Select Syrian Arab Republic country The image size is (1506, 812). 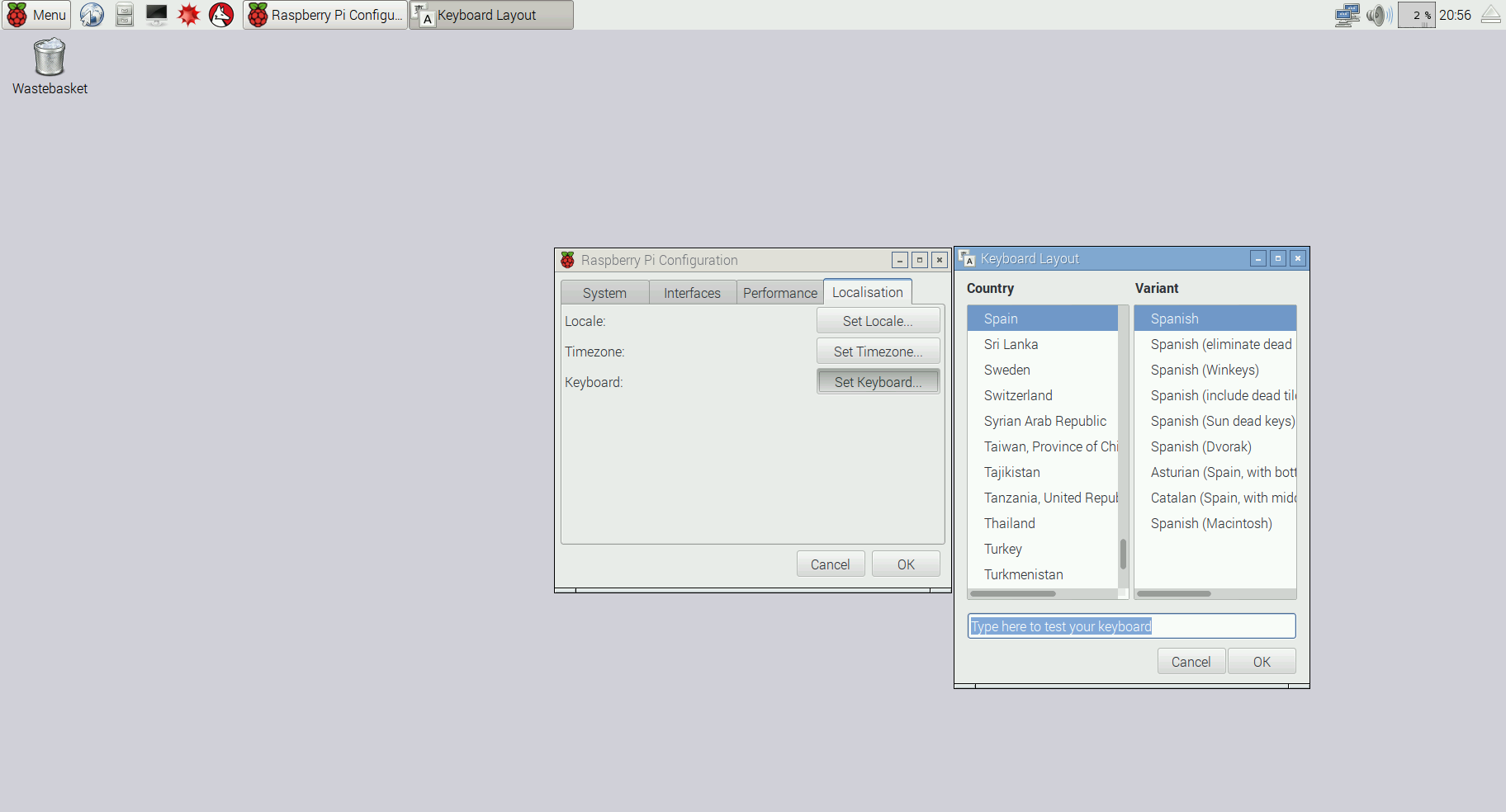(x=1042, y=421)
